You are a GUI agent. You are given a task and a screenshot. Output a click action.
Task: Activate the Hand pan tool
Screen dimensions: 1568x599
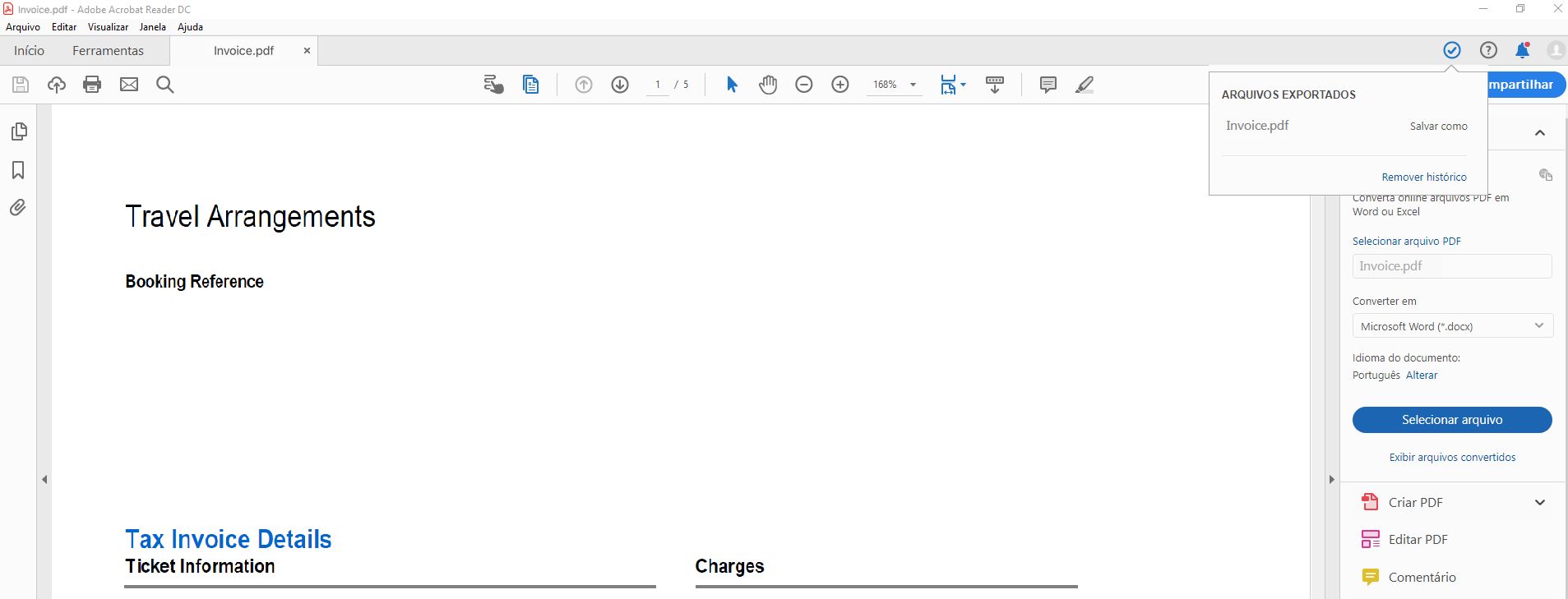[768, 85]
